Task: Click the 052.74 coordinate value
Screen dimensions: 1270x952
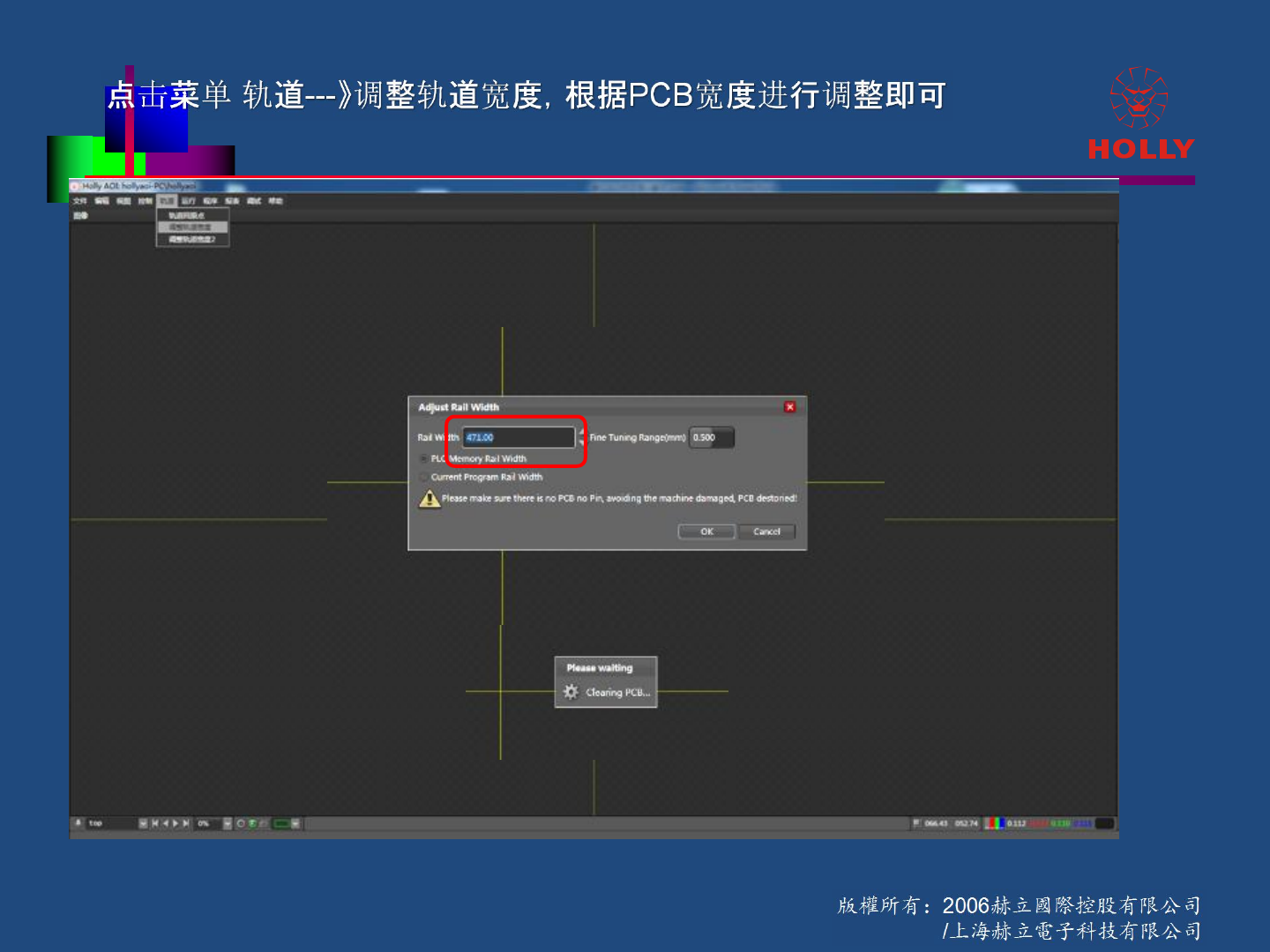Action: (967, 823)
